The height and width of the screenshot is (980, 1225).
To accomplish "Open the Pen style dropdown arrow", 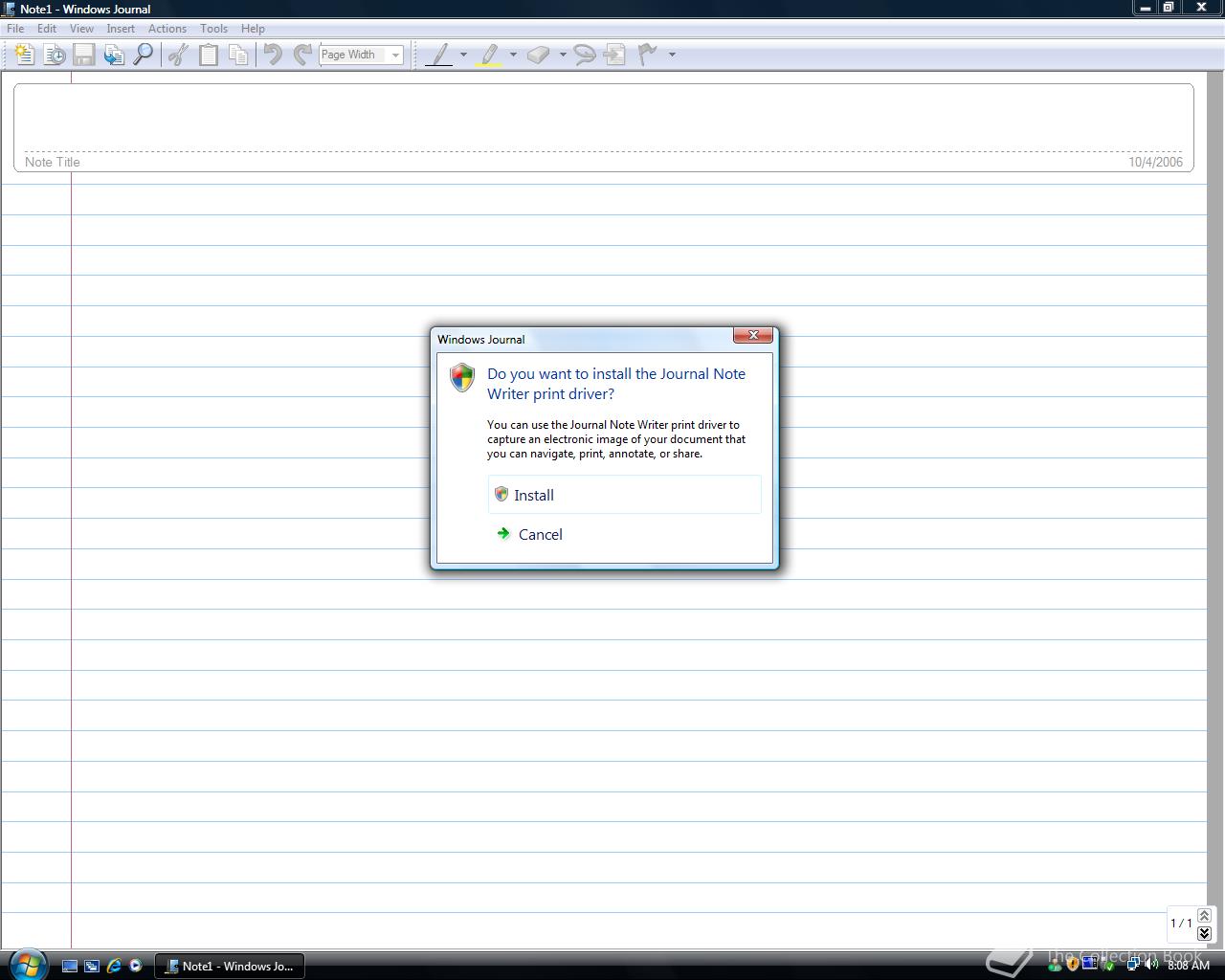I will pyautogui.click(x=463, y=55).
